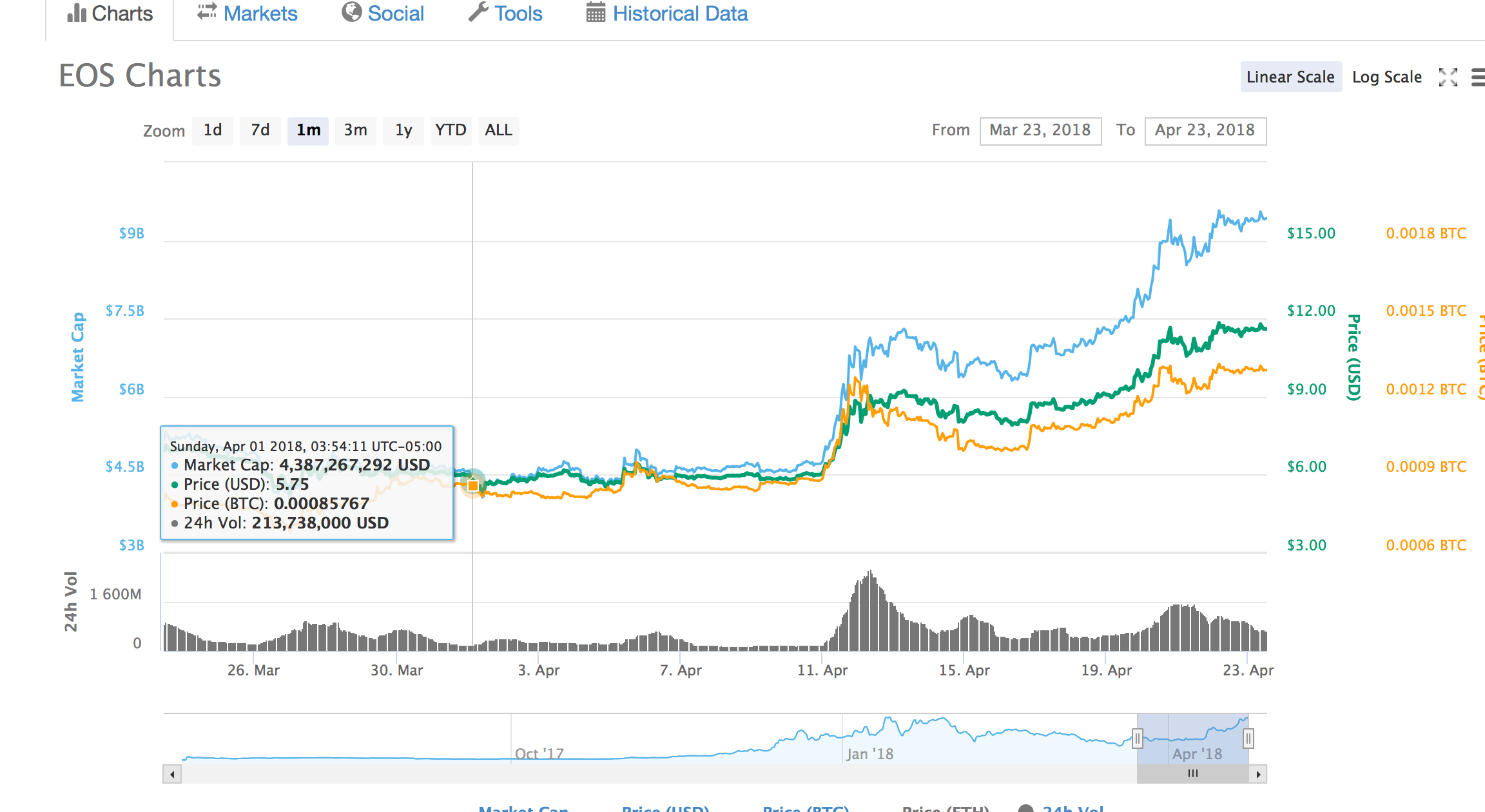Set zoom to 7d
1485x812 pixels.
point(260,130)
